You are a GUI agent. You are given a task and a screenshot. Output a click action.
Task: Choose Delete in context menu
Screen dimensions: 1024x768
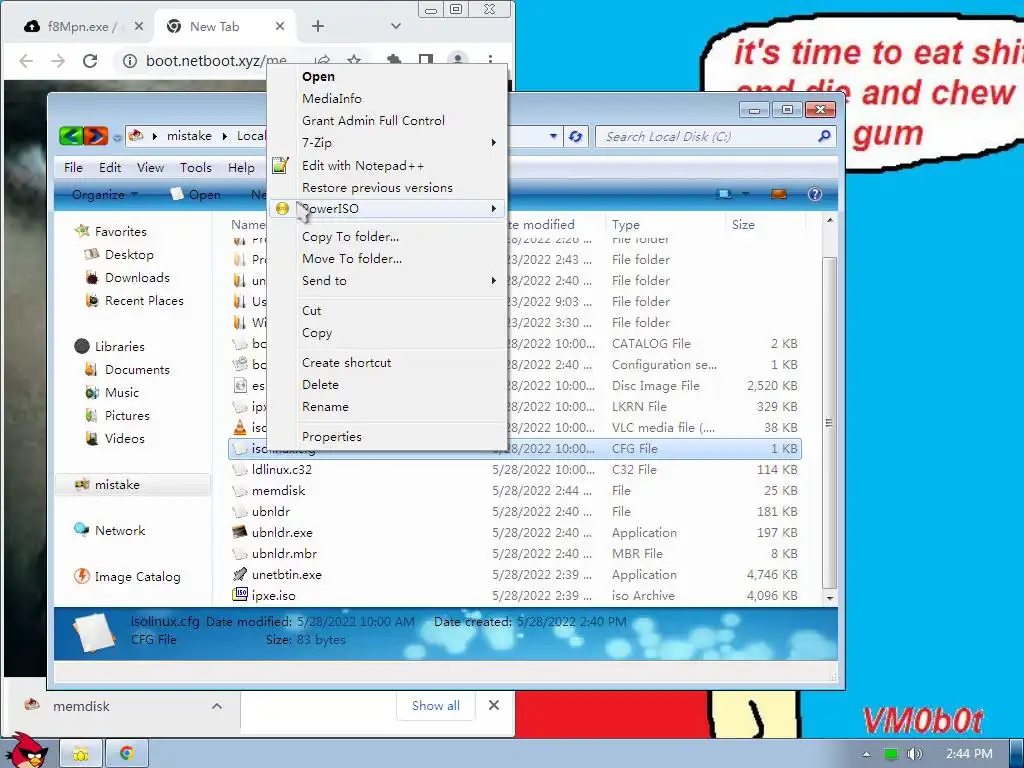[387, 385]
